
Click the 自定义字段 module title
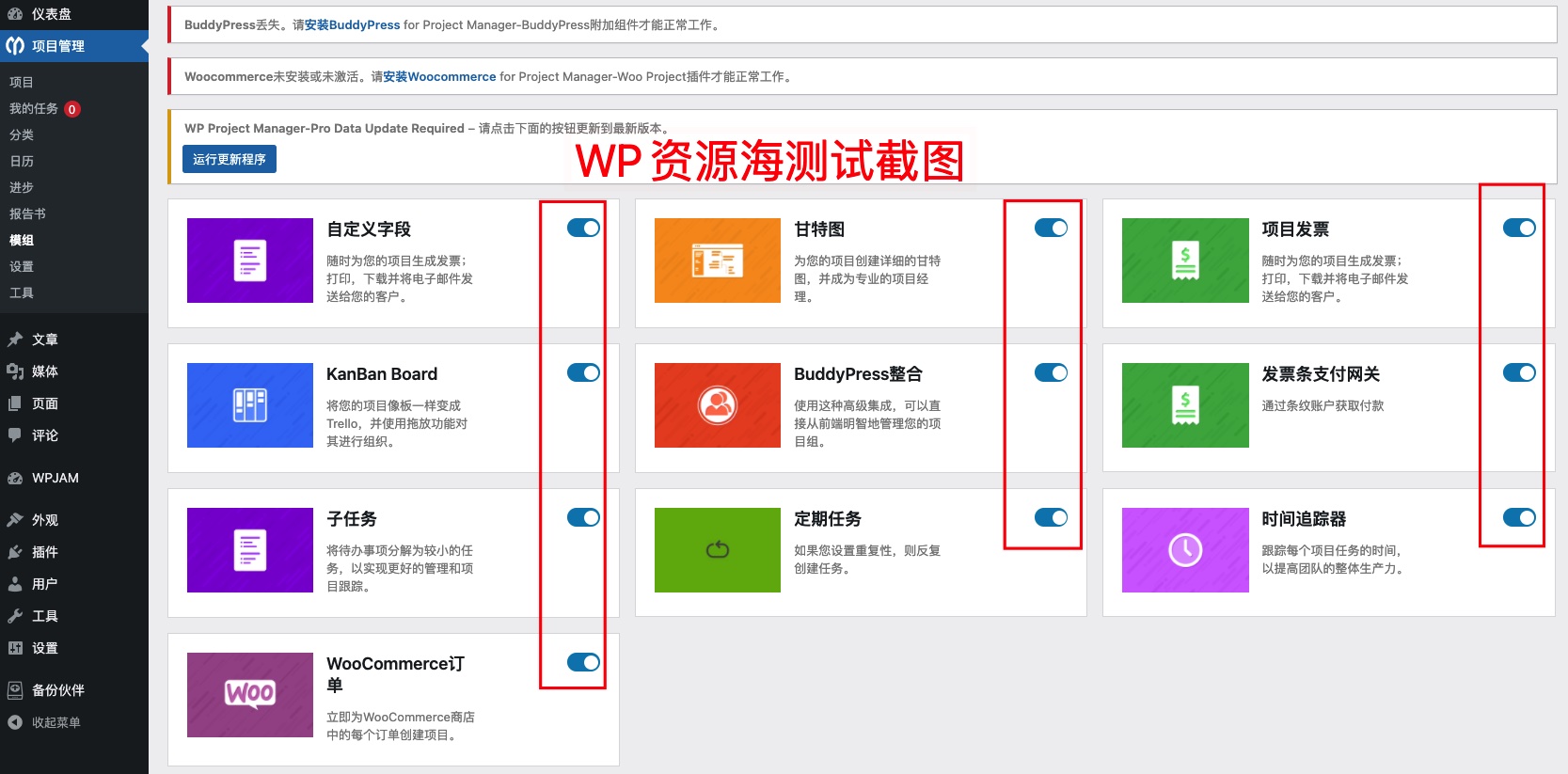369,229
